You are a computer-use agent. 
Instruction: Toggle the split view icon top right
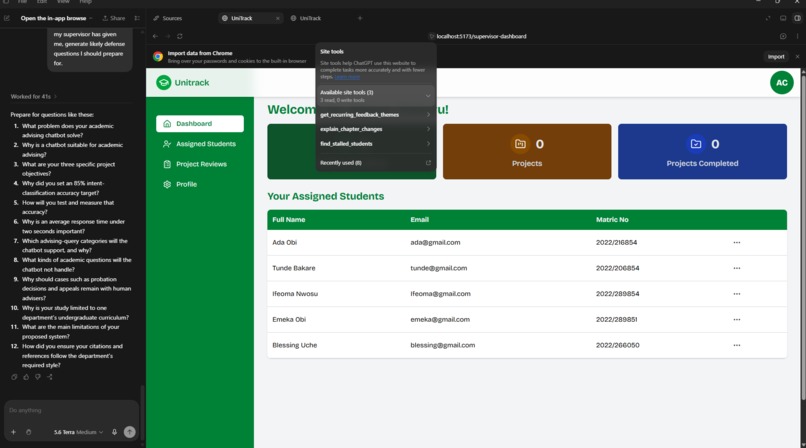click(797, 18)
